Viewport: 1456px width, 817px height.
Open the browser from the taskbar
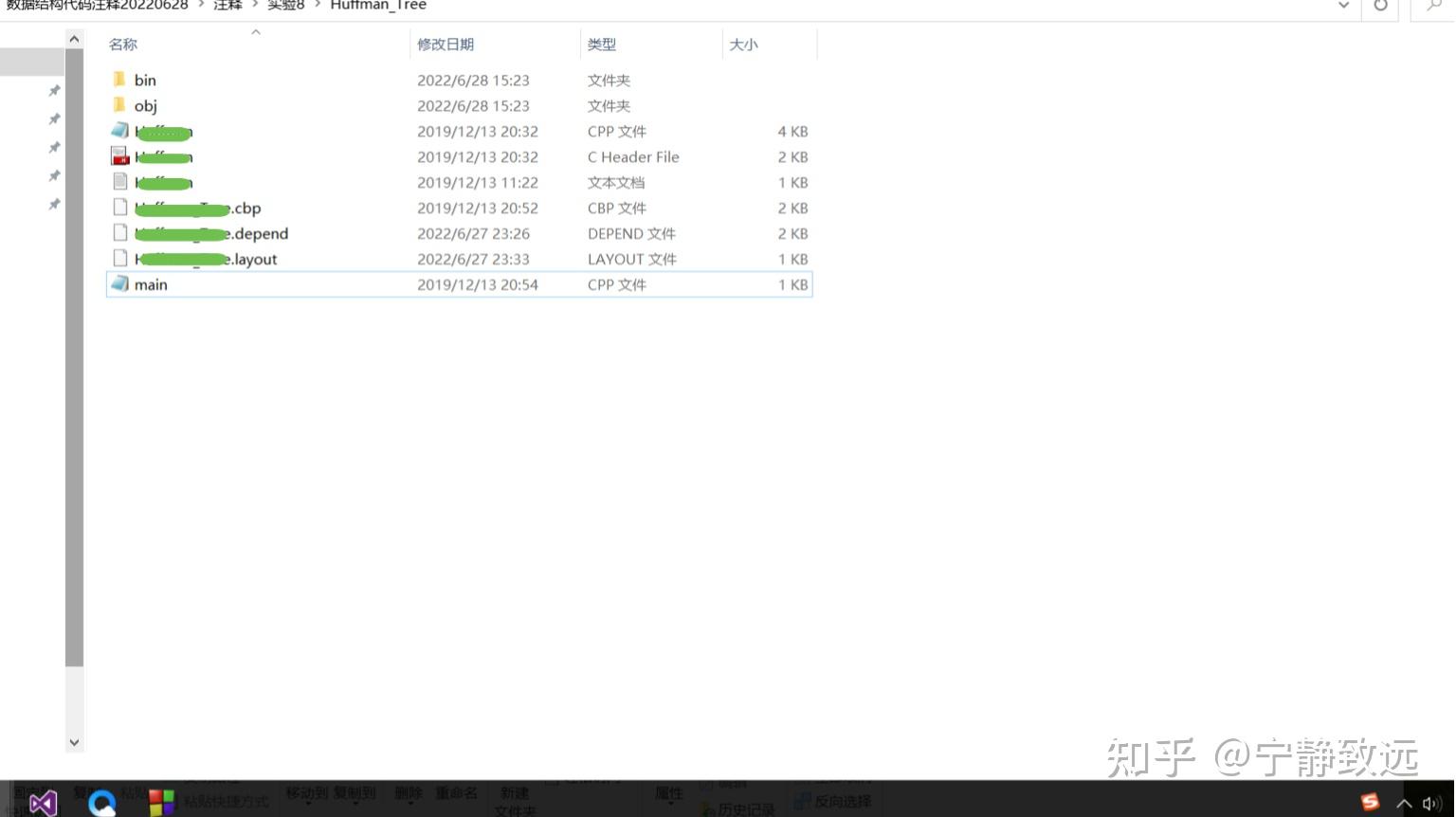pos(101,803)
